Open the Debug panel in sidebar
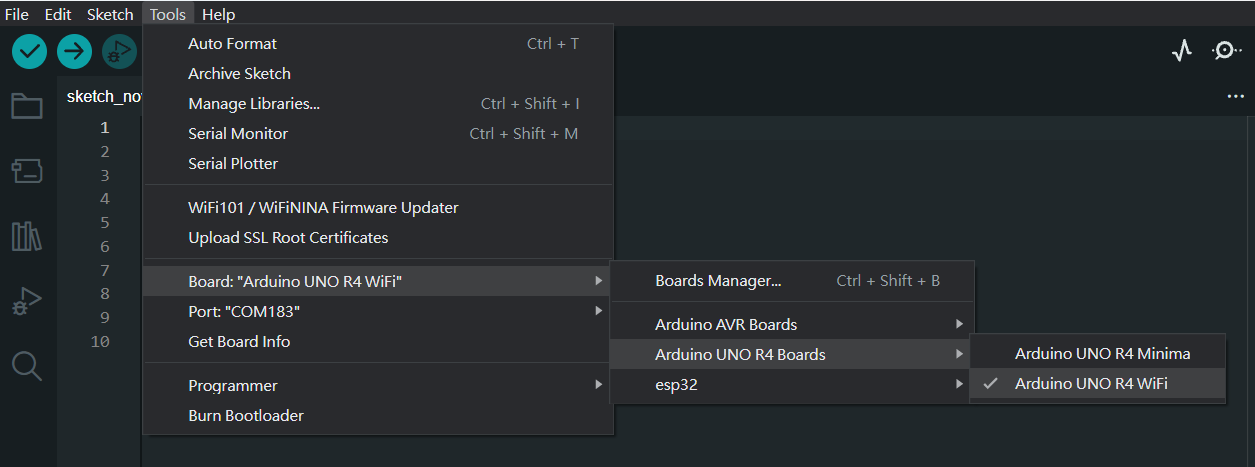Image resolution: width=1255 pixels, height=467 pixels. [27, 301]
